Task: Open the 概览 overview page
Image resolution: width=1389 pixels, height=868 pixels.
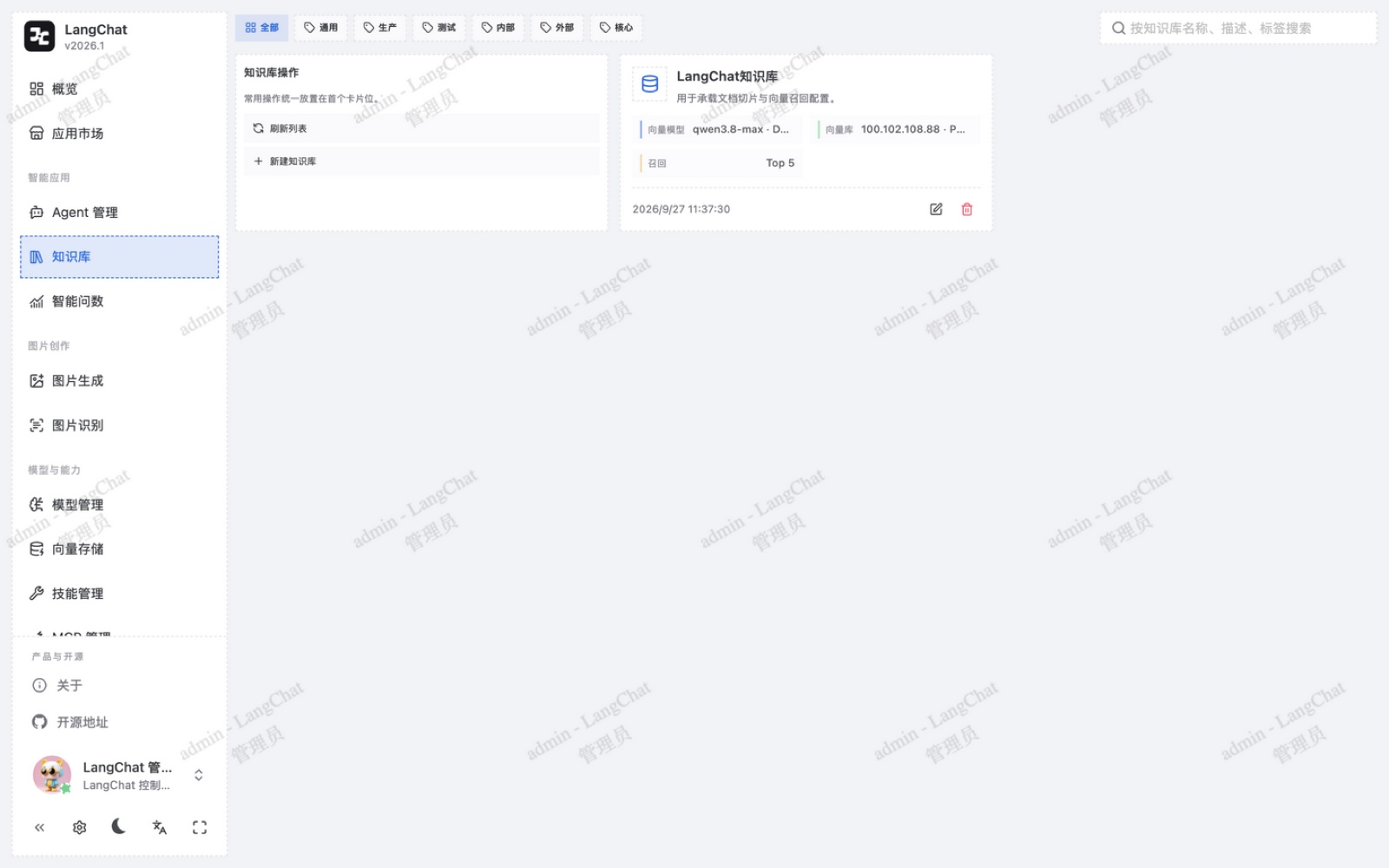Action: pos(119,89)
